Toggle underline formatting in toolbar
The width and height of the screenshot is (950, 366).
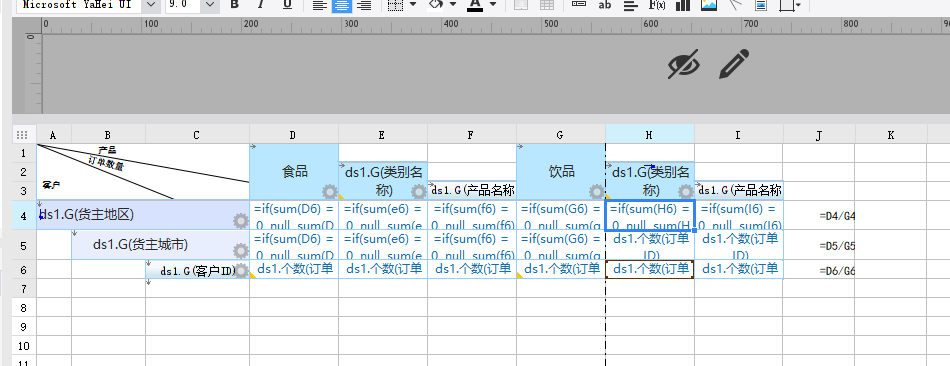pyautogui.click(x=288, y=5)
